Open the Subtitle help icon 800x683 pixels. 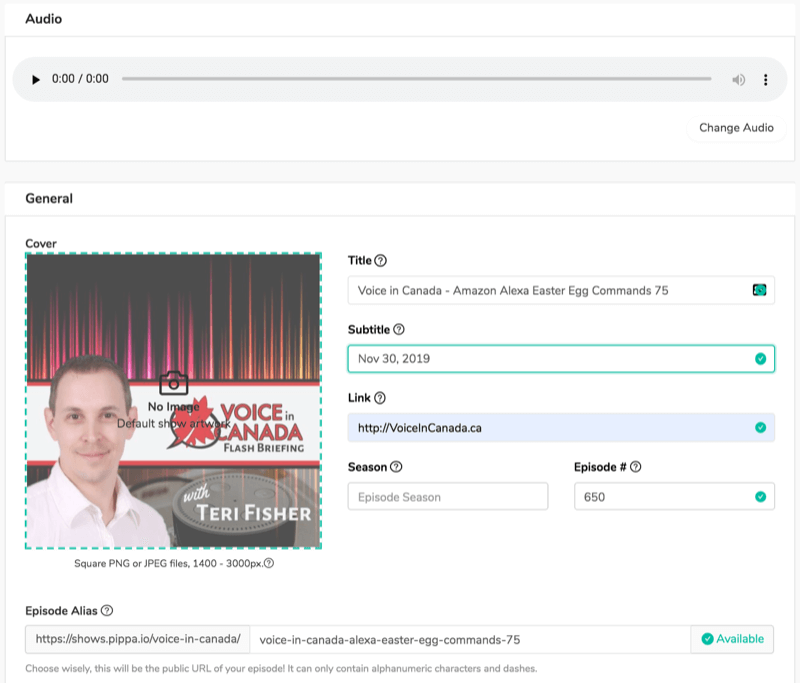pyautogui.click(x=399, y=330)
